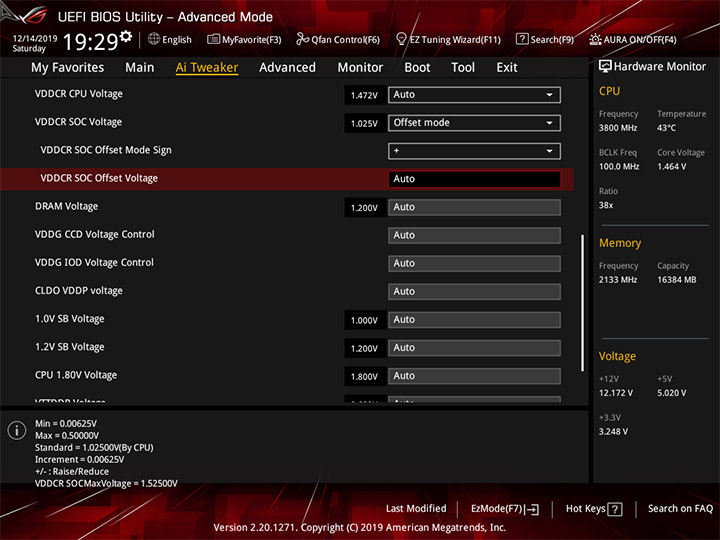Click 1.2V SB Voltage Auto field
720x540 pixels.
(x=474, y=348)
